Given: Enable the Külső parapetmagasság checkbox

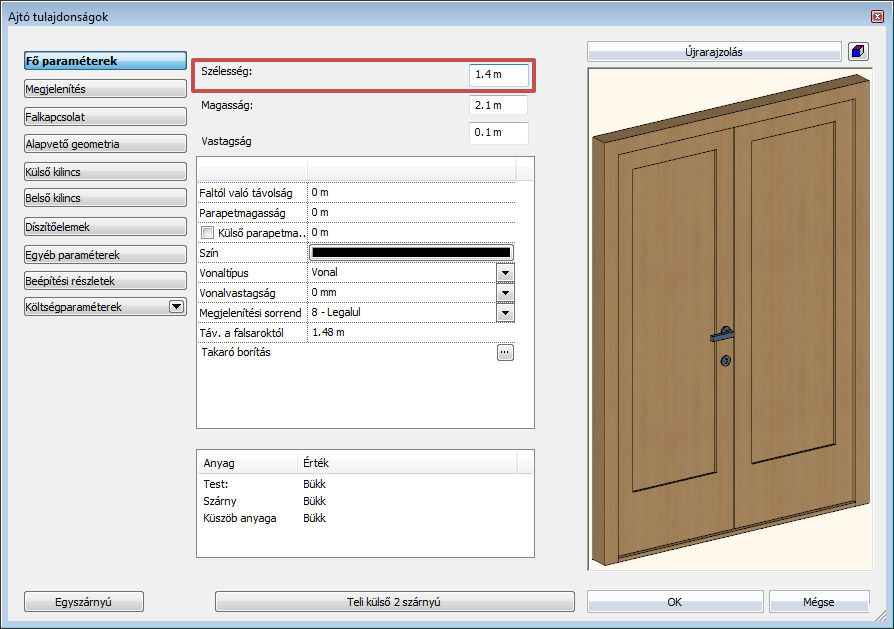Looking at the screenshot, I should pos(208,232).
